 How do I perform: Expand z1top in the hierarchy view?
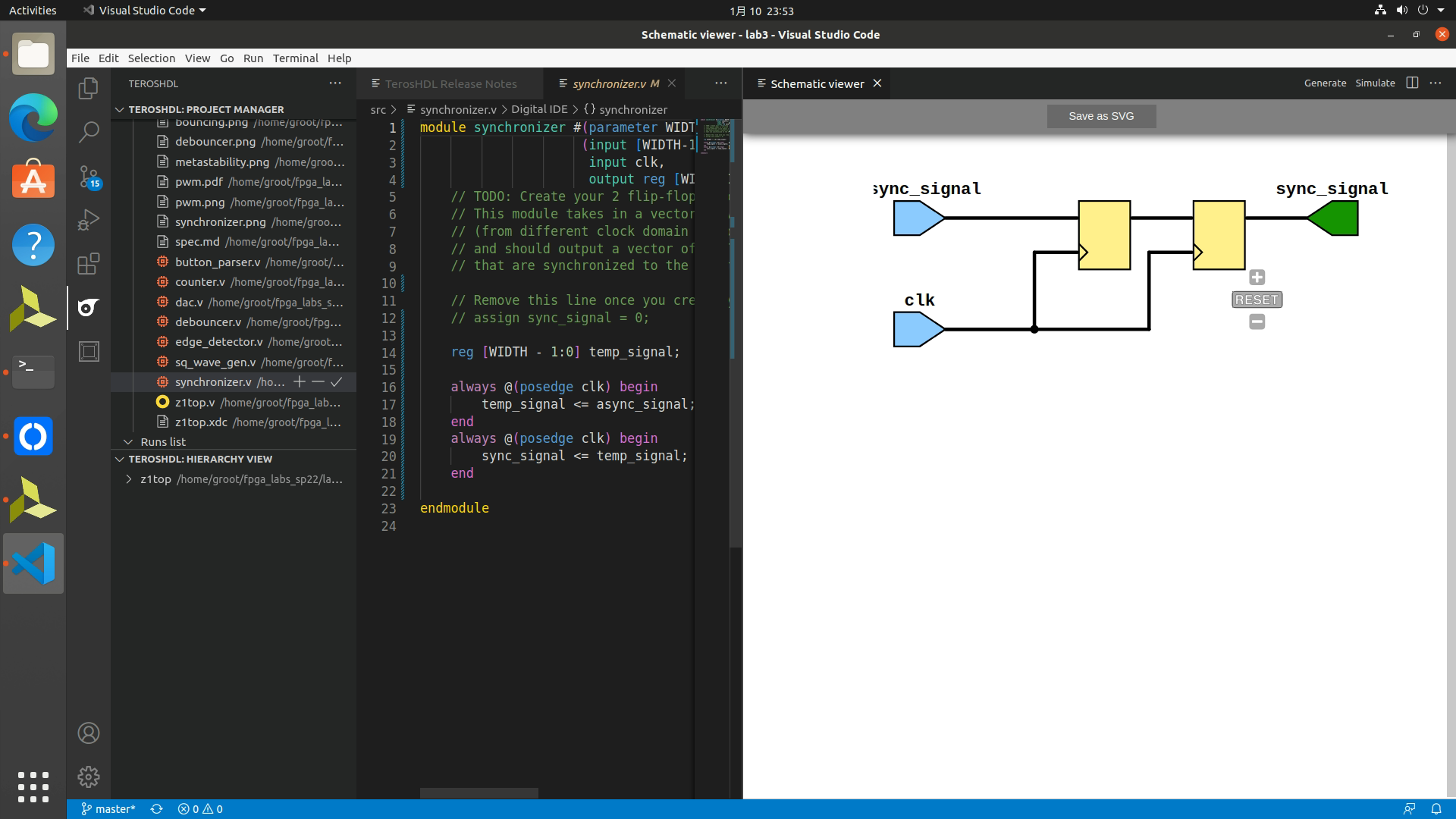[127, 479]
